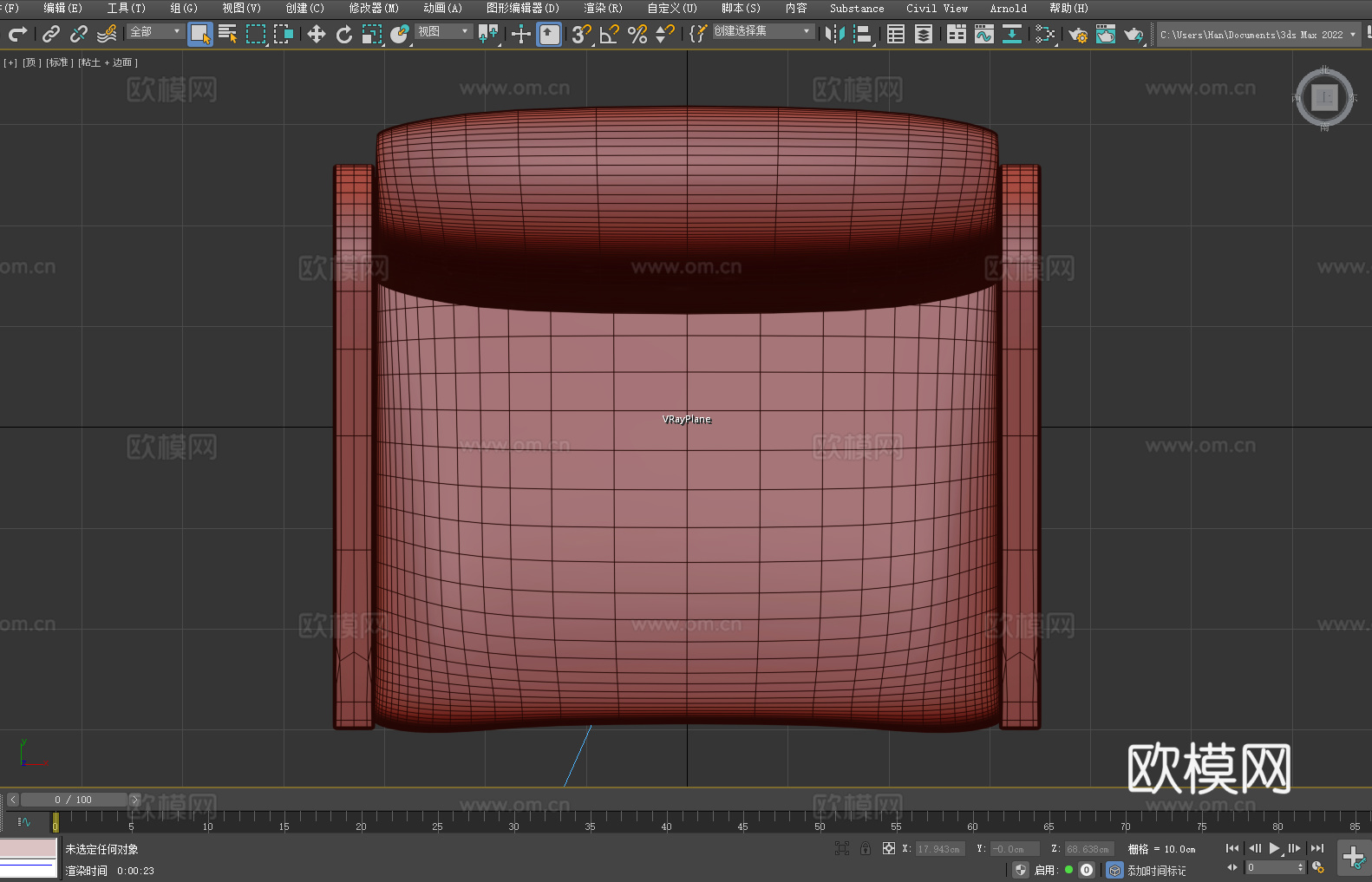The image size is (1372, 882).
Task: Open the selection filter '全部' dropdown
Action: point(155,31)
